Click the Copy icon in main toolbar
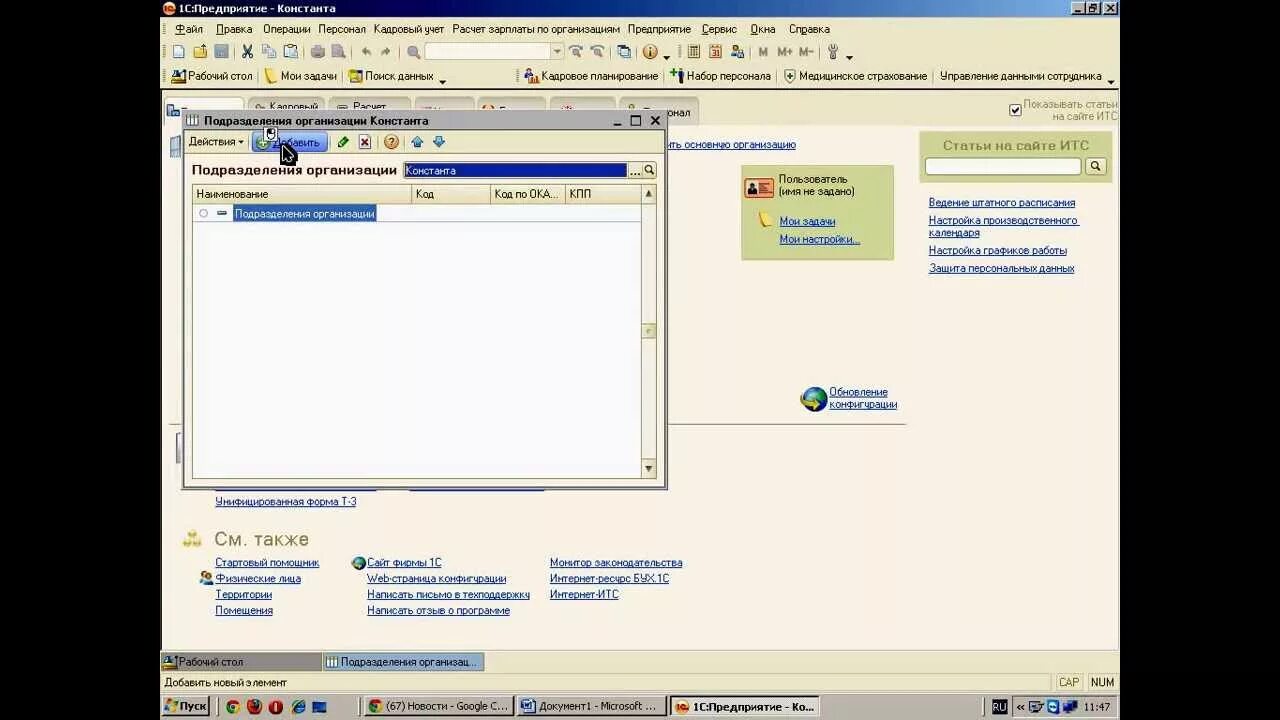The width and height of the screenshot is (1280, 720). (x=269, y=52)
